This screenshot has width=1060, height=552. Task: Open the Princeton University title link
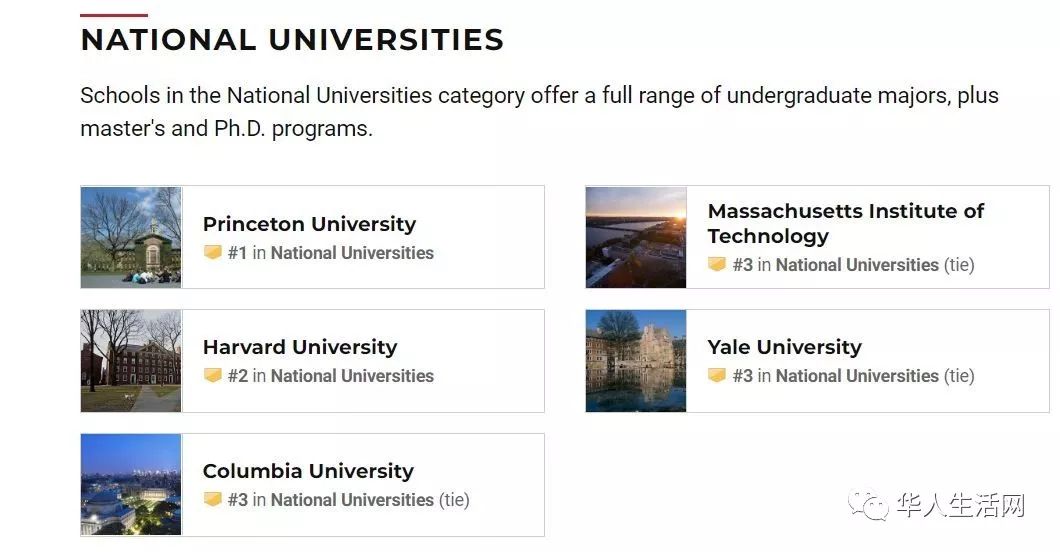pos(309,224)
